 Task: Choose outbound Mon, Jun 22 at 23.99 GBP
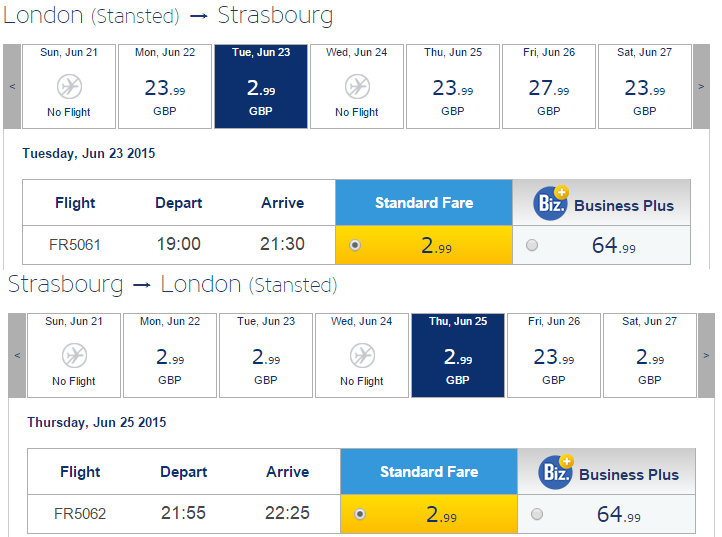point(165,87)
